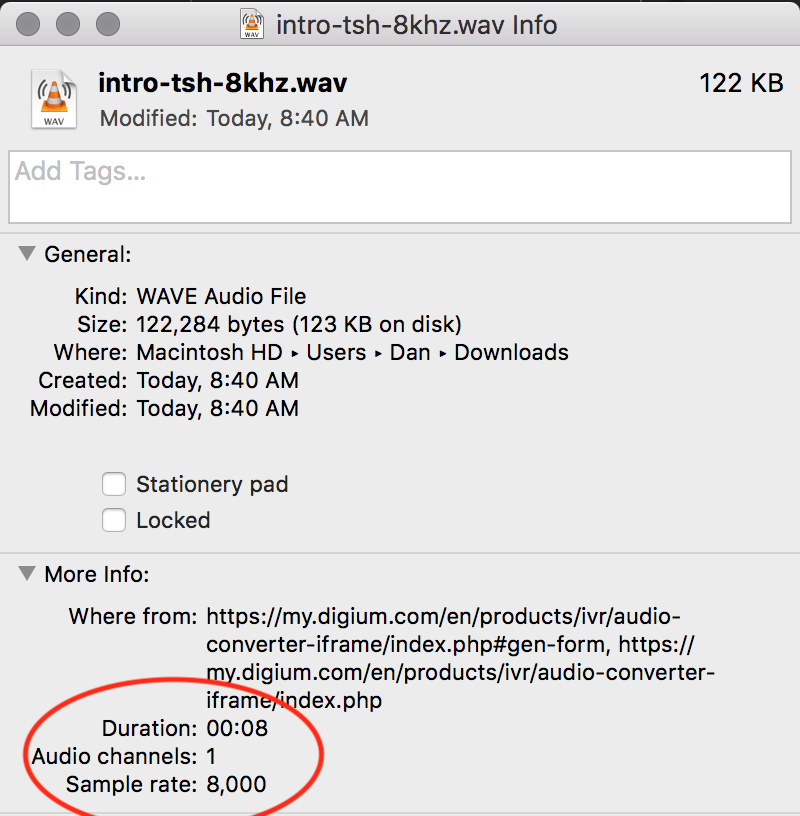Click the Users path segment

coord(336,352)
